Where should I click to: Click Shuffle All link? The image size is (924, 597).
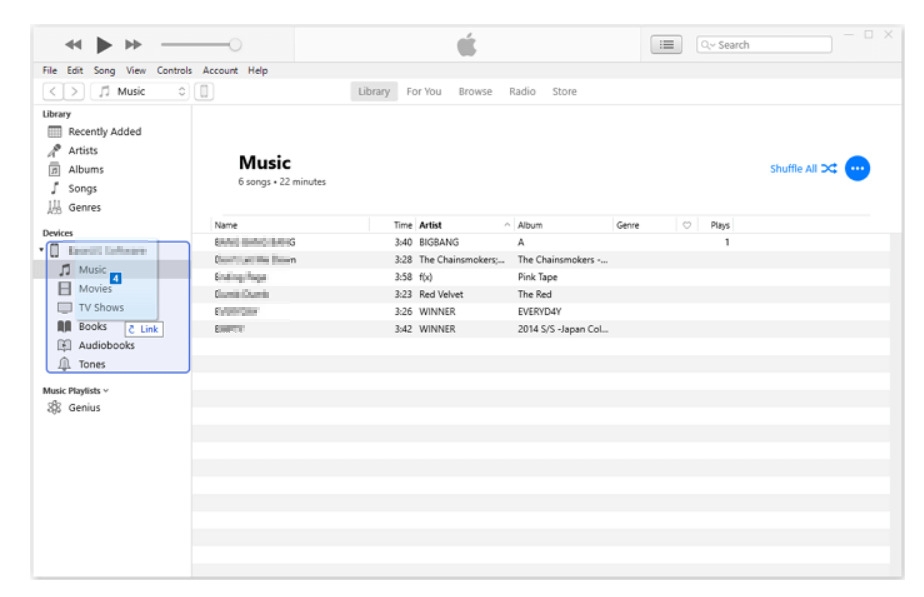click(x=803, y=169)
